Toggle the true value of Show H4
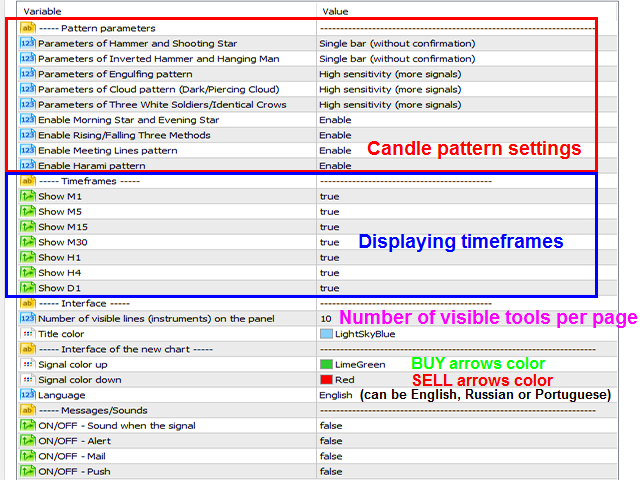 tap(329, 273)
